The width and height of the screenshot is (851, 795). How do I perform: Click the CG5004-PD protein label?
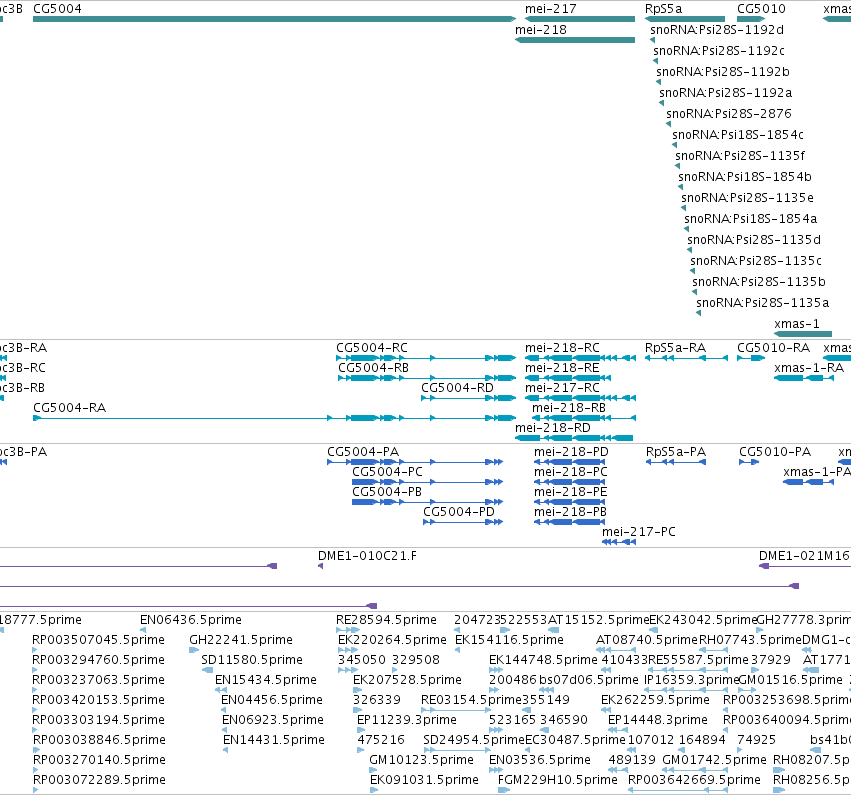[459, 512]
